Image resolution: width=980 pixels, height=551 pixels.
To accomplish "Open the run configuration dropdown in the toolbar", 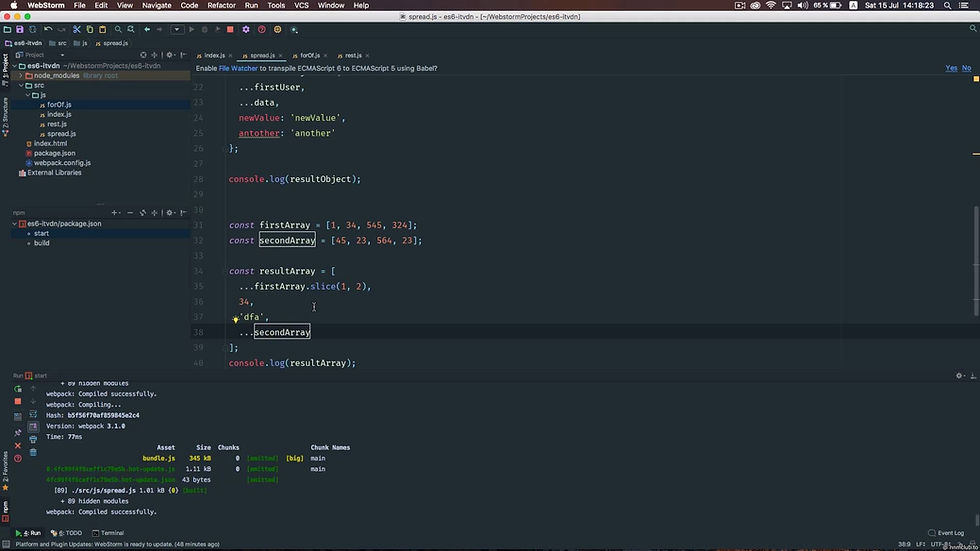I will 177,29.
